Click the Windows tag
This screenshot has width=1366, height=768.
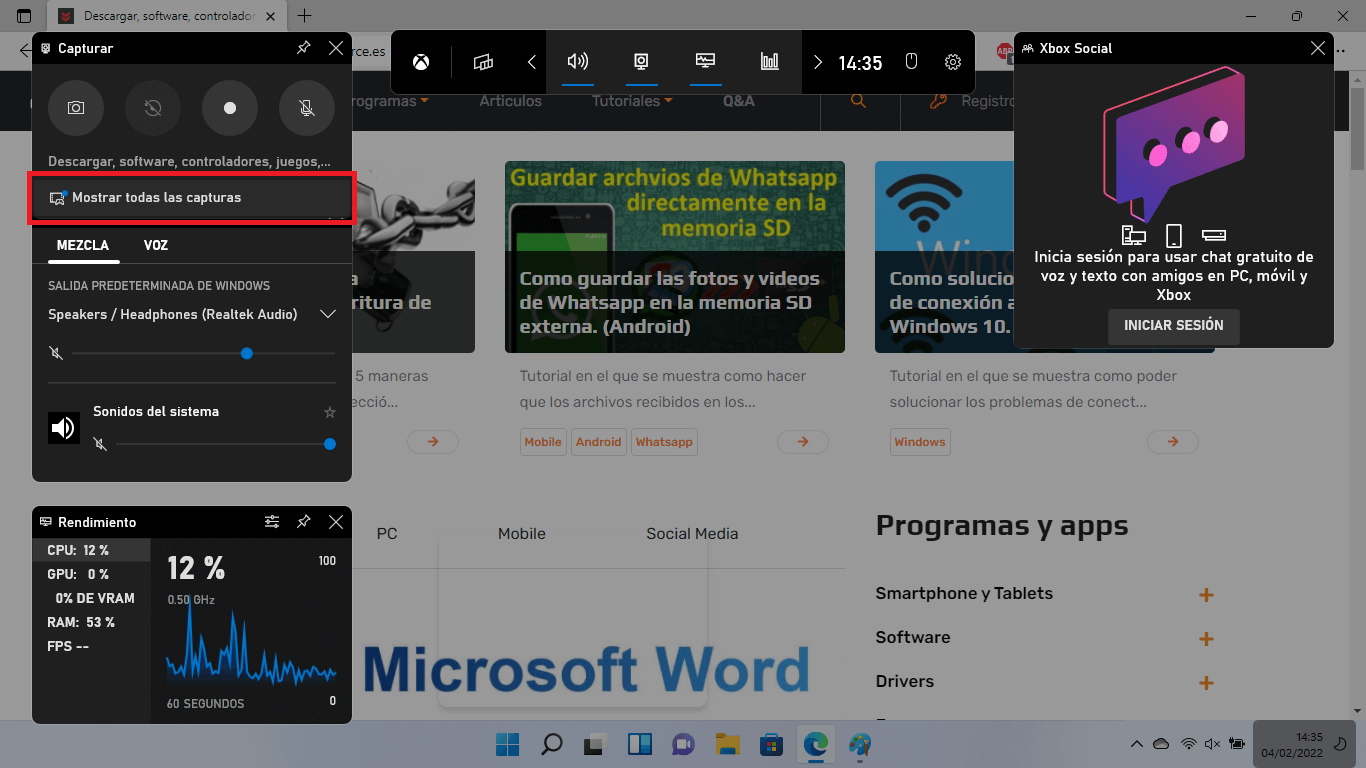point(920,442)
